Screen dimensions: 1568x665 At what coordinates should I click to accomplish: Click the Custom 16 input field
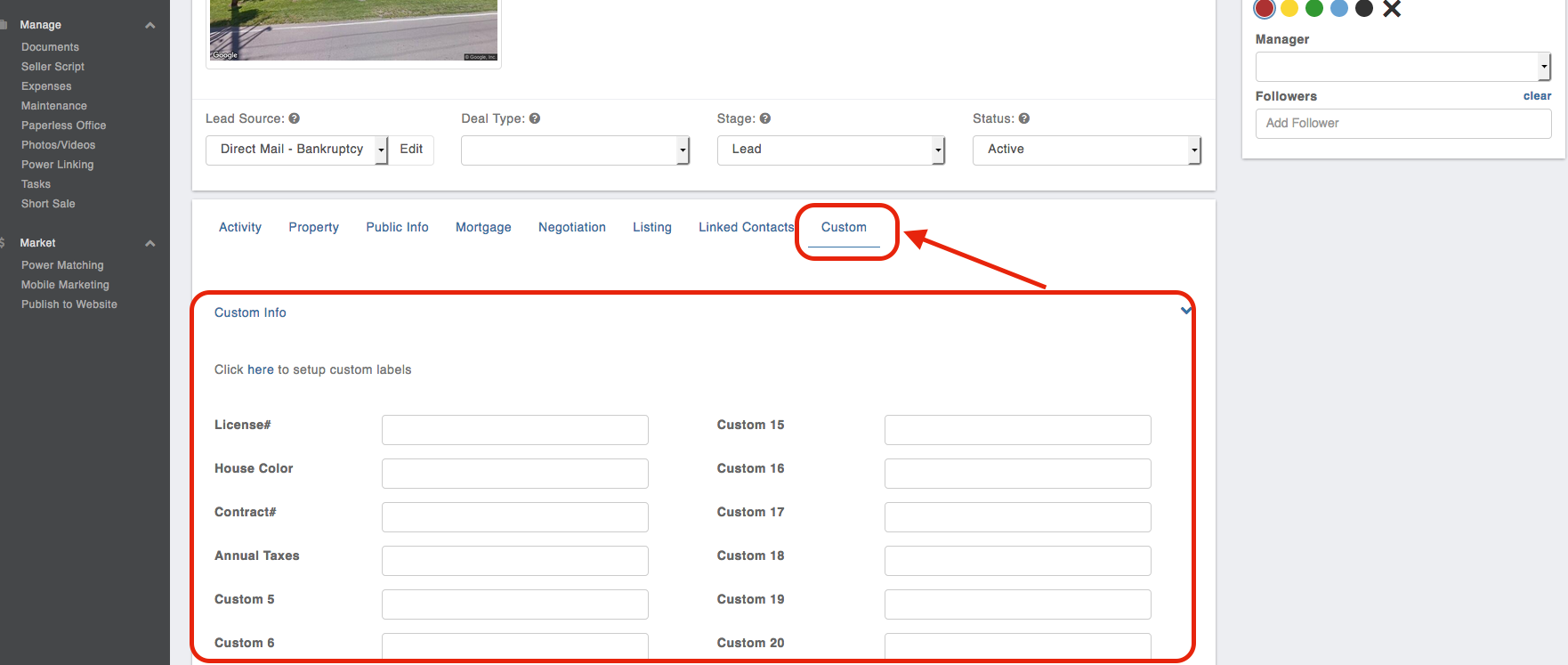coord(1018,474)
